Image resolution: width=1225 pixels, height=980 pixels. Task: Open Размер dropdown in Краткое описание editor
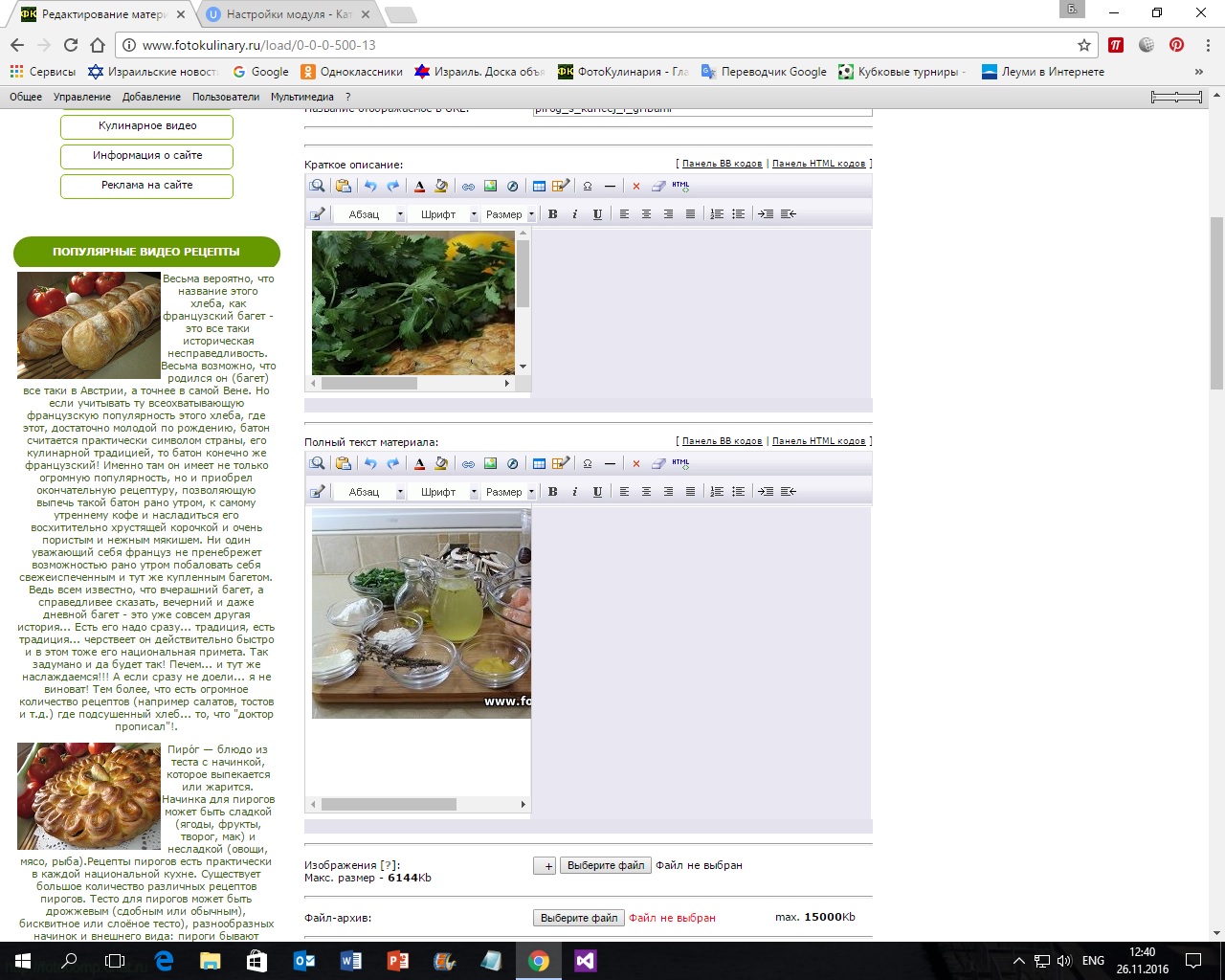(509, 214)
